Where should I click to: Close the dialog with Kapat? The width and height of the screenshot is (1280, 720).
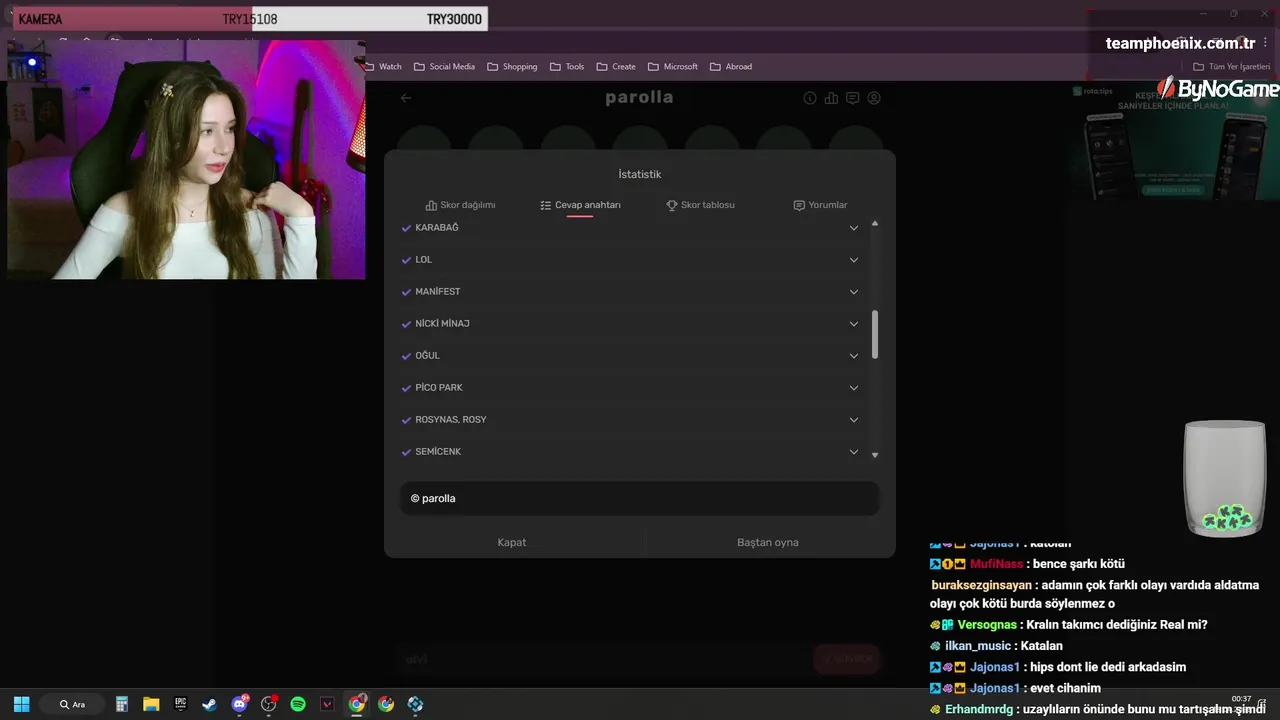[x=512, y=542]
